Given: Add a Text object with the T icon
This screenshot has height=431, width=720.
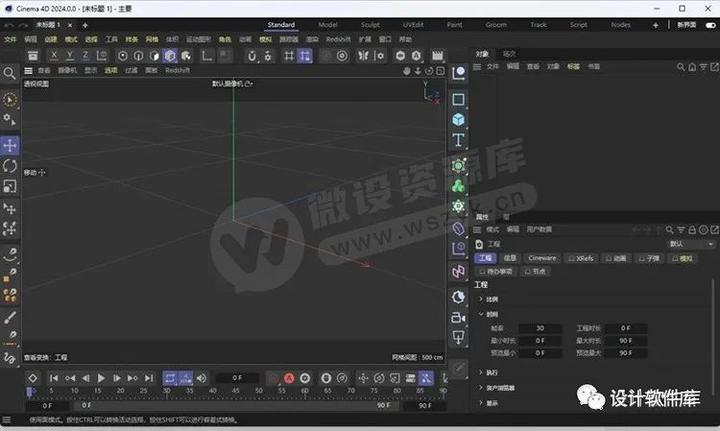Looking at the screenshot, I should tap(458, 140).
